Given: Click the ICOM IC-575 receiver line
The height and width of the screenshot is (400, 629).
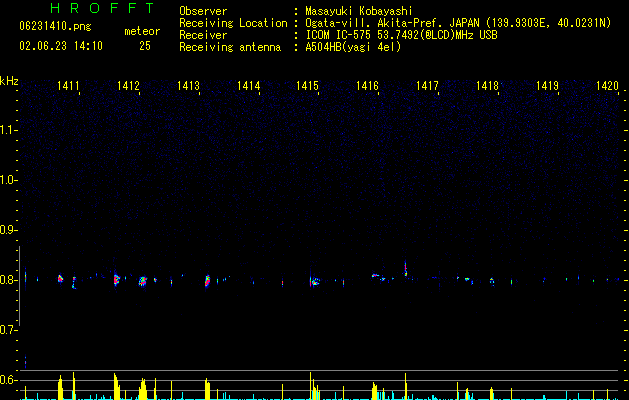Looking at the screenshot, I should point(401,35).
